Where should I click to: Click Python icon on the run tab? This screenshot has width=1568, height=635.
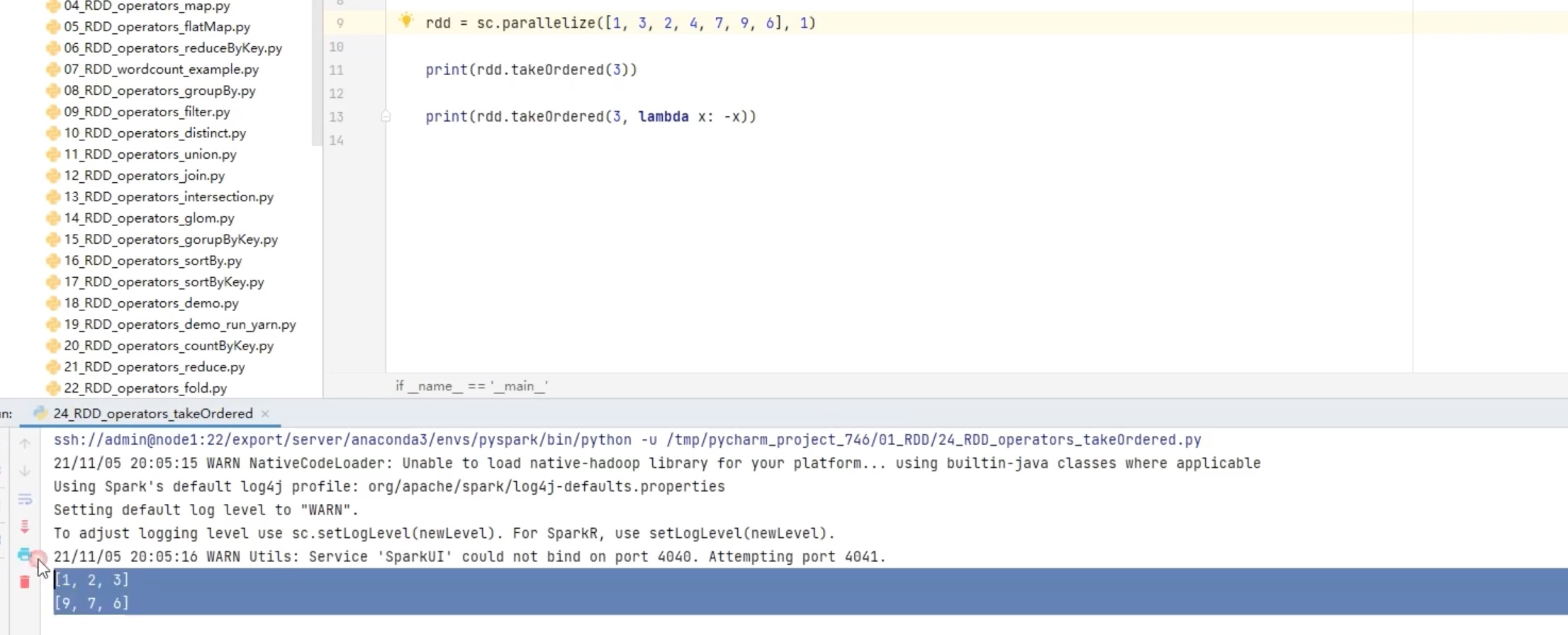point(40,413)
